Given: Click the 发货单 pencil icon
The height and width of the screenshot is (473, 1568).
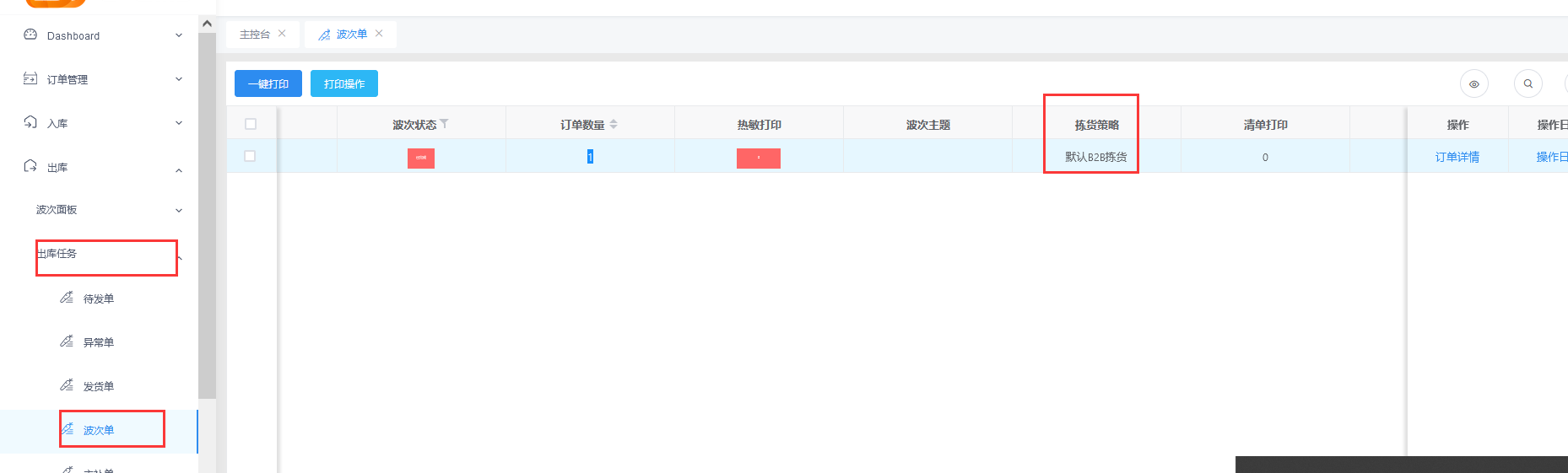Looking at the screenshot, I should tap(67, 385).
